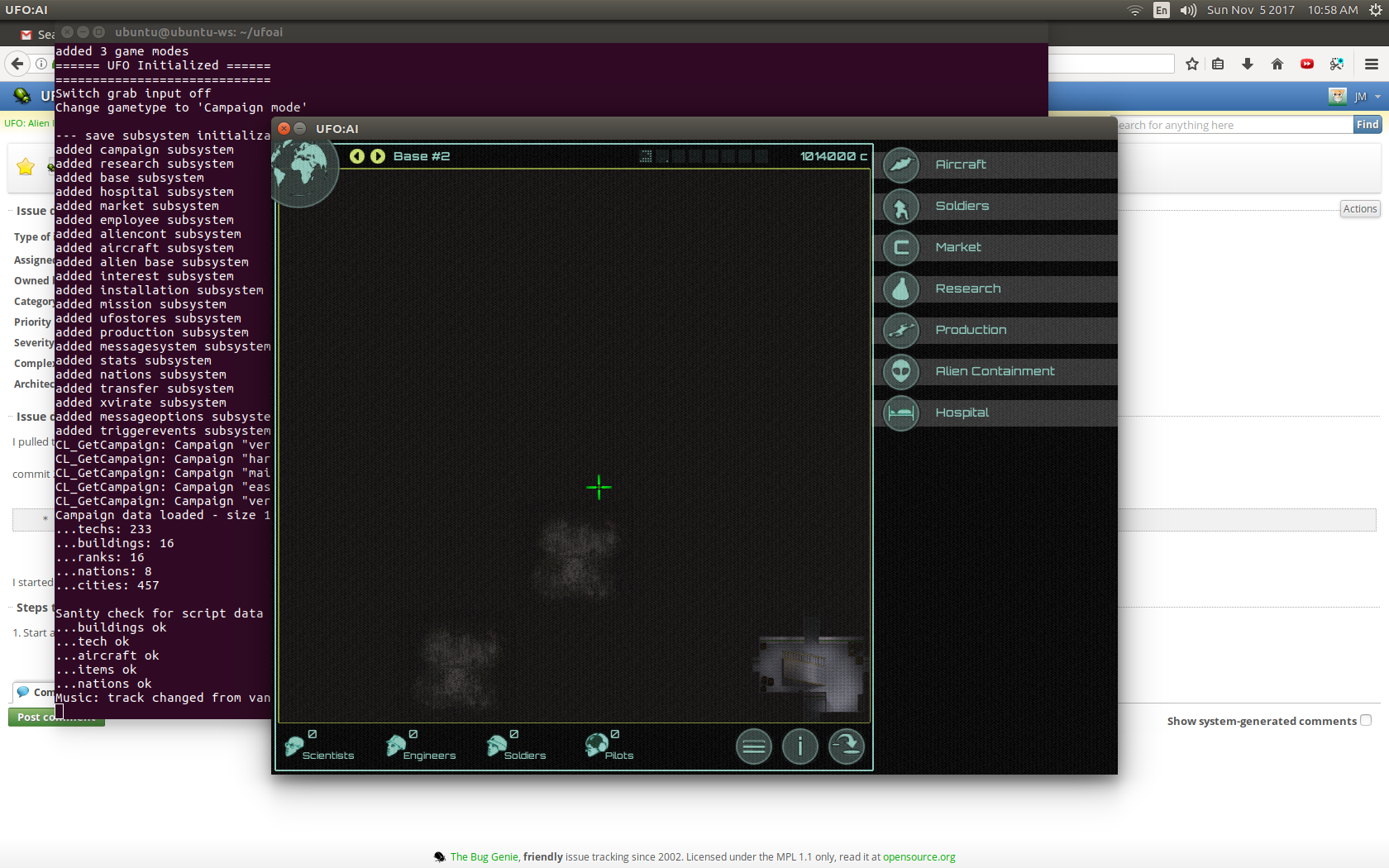Open The Bug Genie footer link

click(484, 857)
